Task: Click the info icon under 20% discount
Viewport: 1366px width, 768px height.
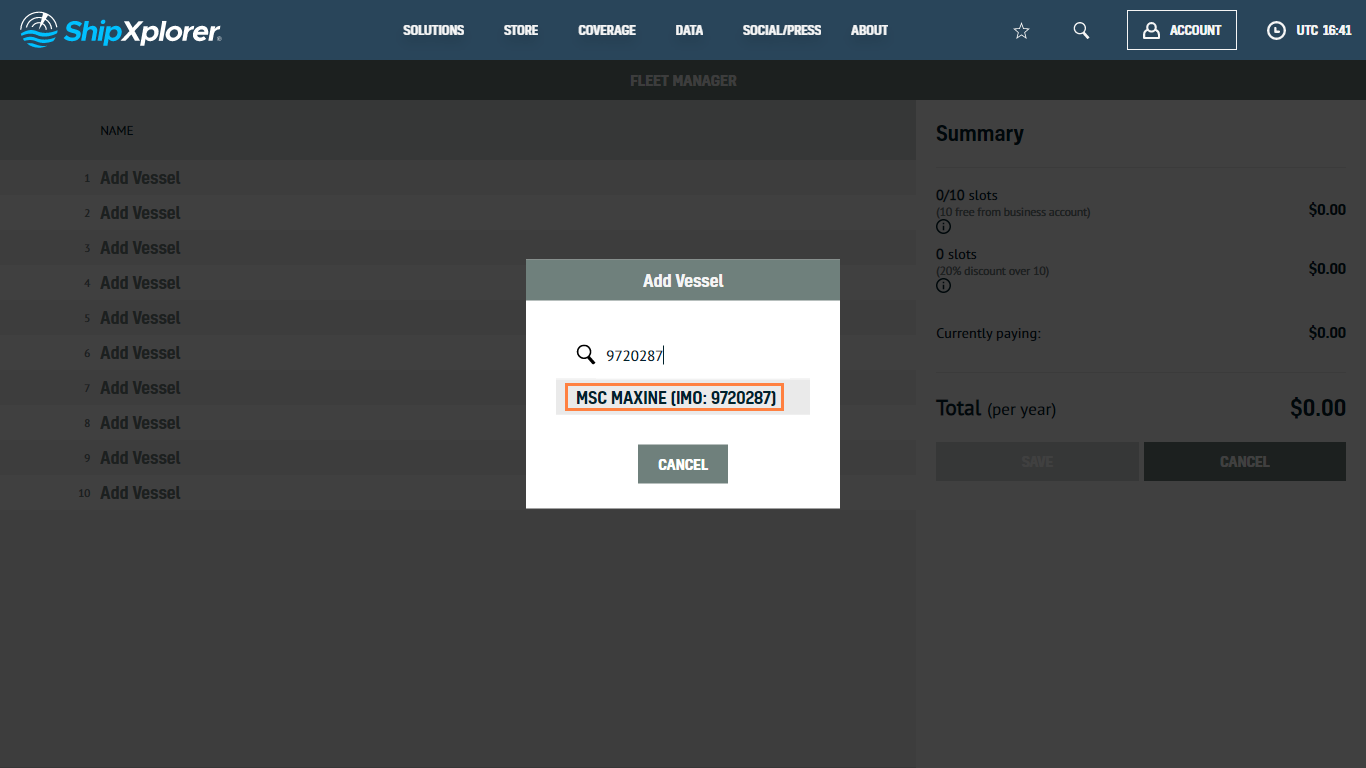Action: click(x=943, y=286)
